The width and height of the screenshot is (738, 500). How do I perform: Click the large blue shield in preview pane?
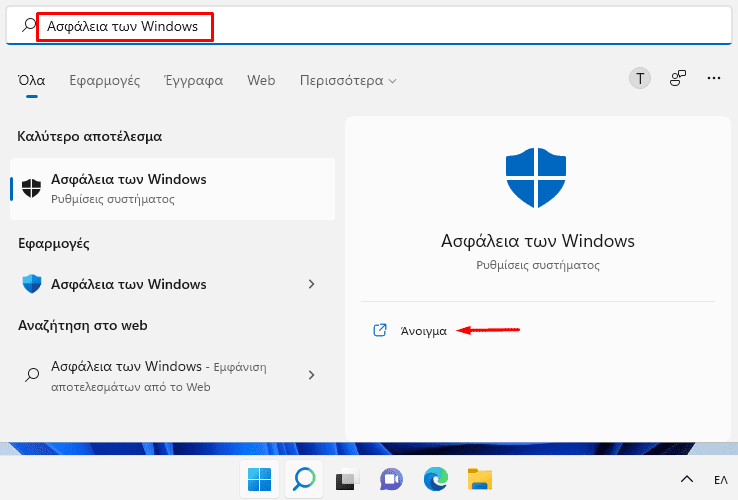pos(536,177)
